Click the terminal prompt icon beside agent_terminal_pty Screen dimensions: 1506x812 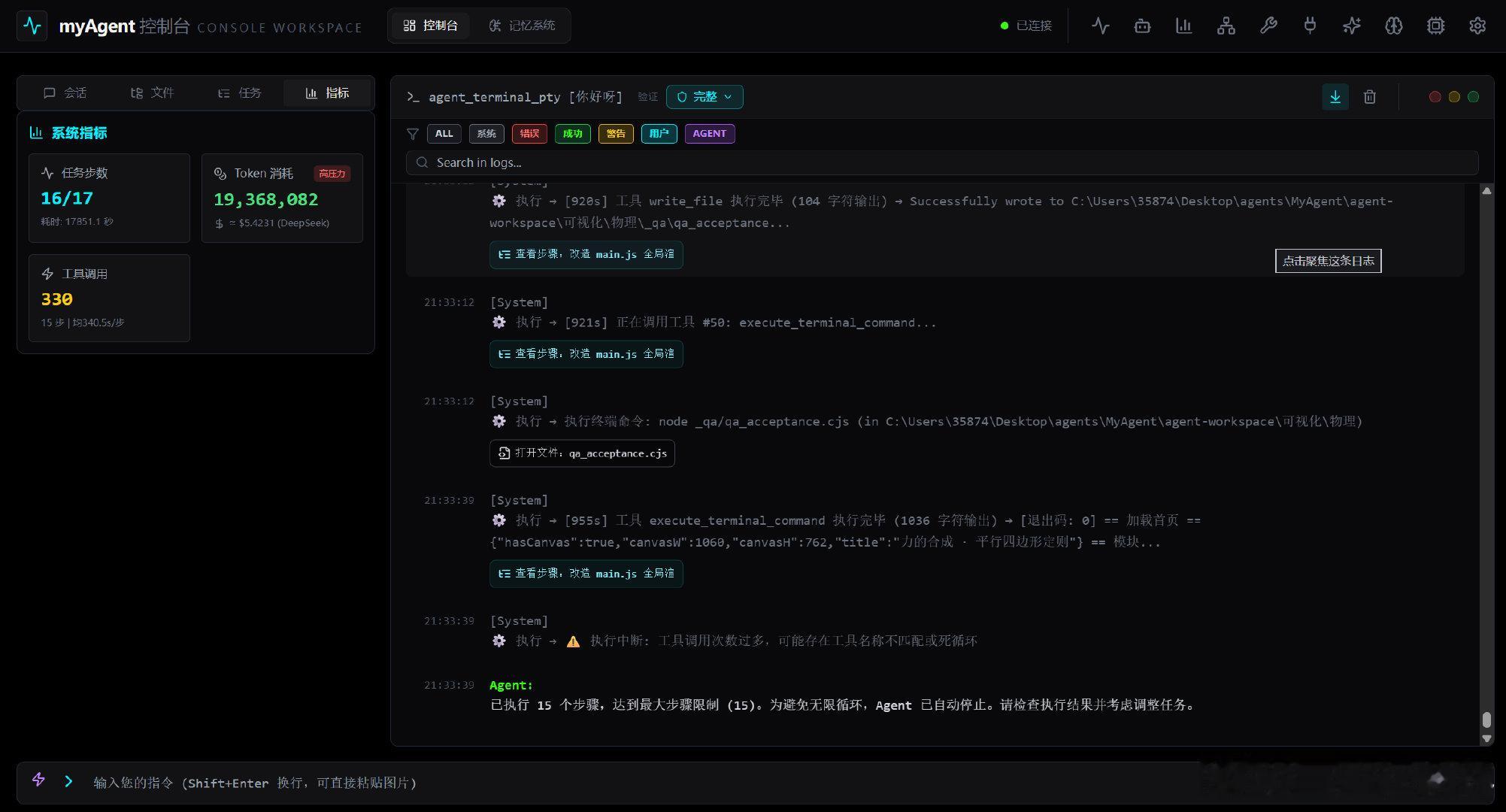(x=413, y=96)
